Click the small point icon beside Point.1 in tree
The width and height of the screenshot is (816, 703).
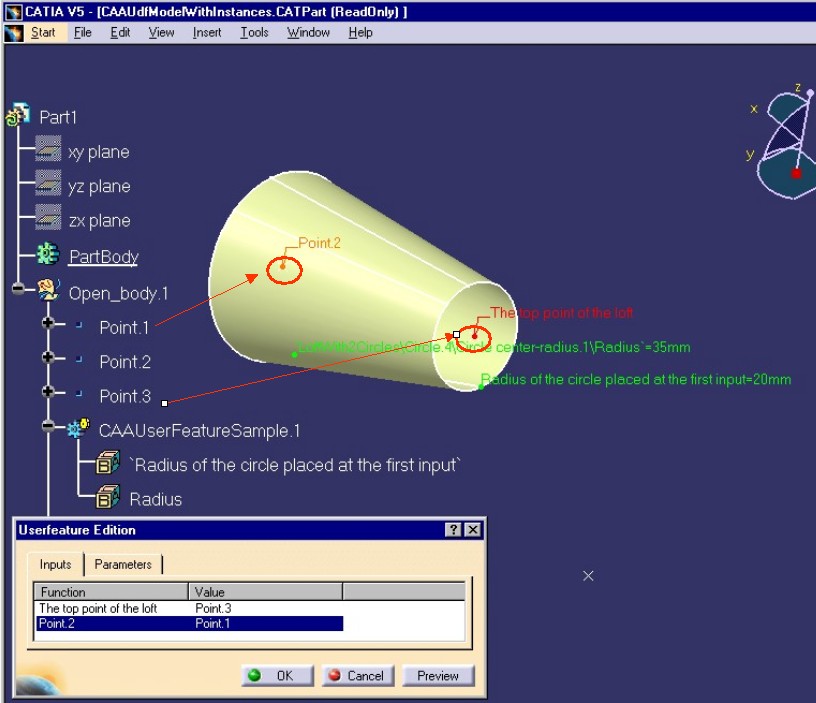pyautogui.click(x=79, y=325)
